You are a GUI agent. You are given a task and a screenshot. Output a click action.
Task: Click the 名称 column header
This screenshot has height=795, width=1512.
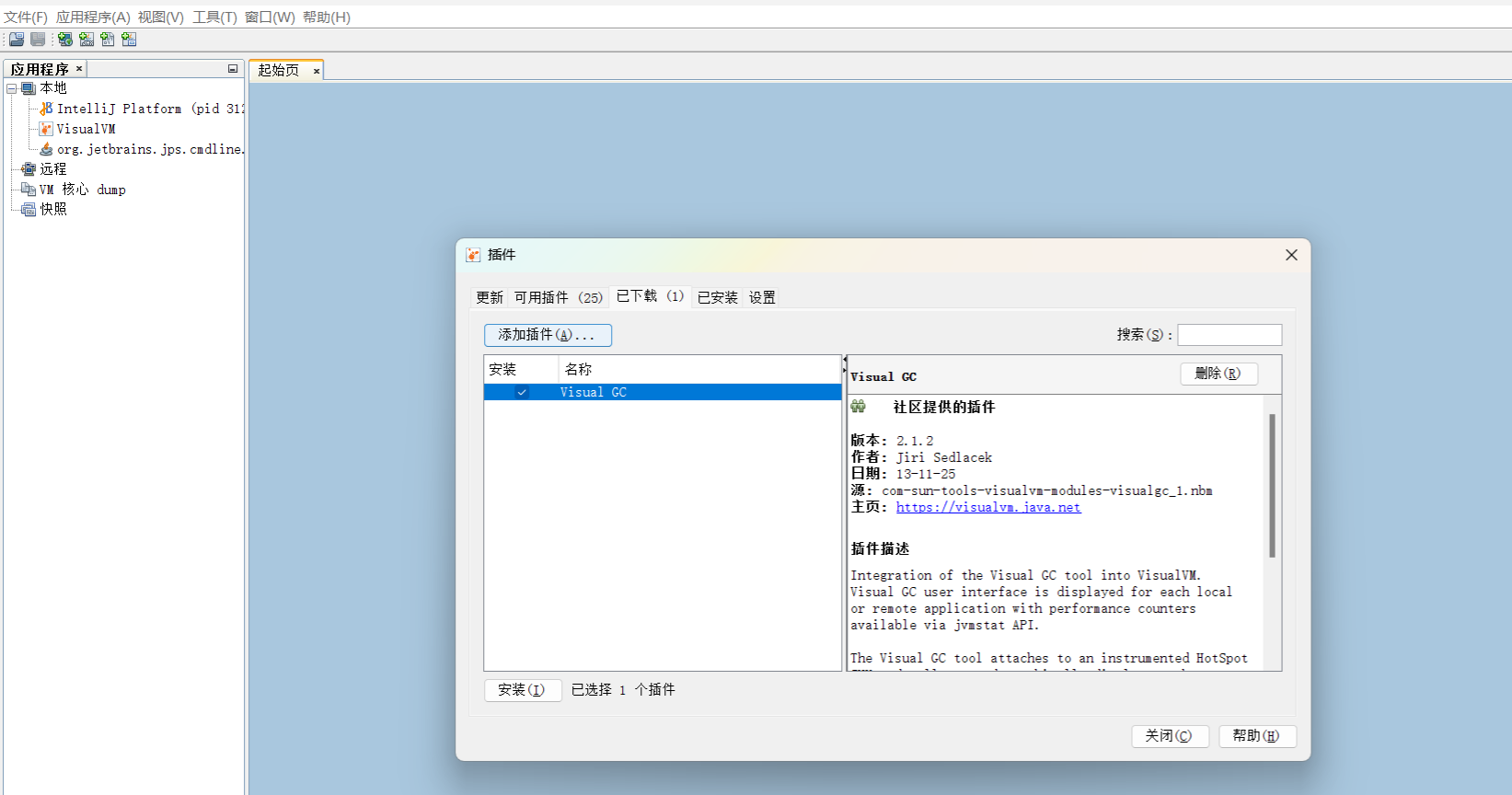(x=699, y=369)
